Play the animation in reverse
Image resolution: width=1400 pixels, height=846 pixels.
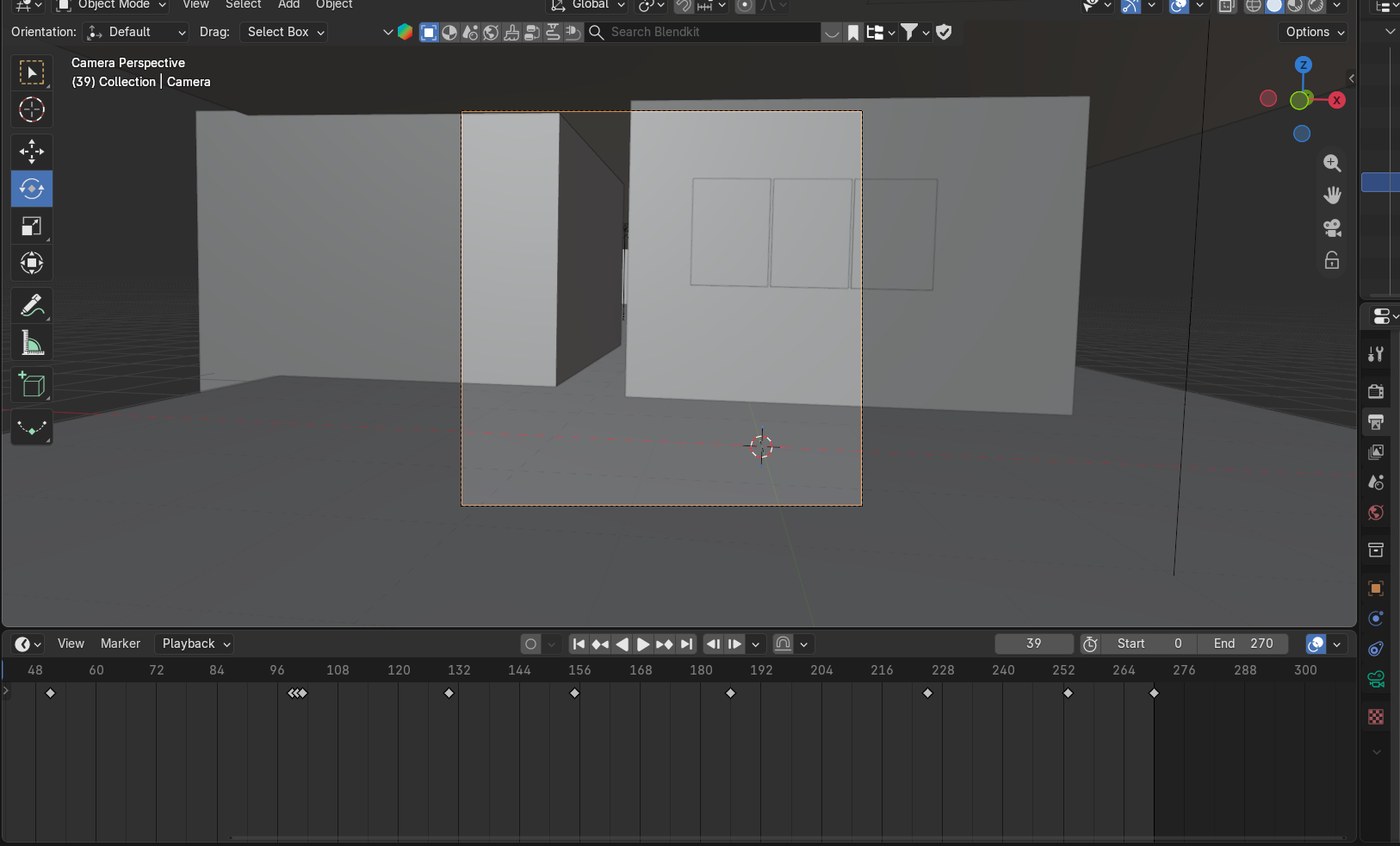coord(622,644)
